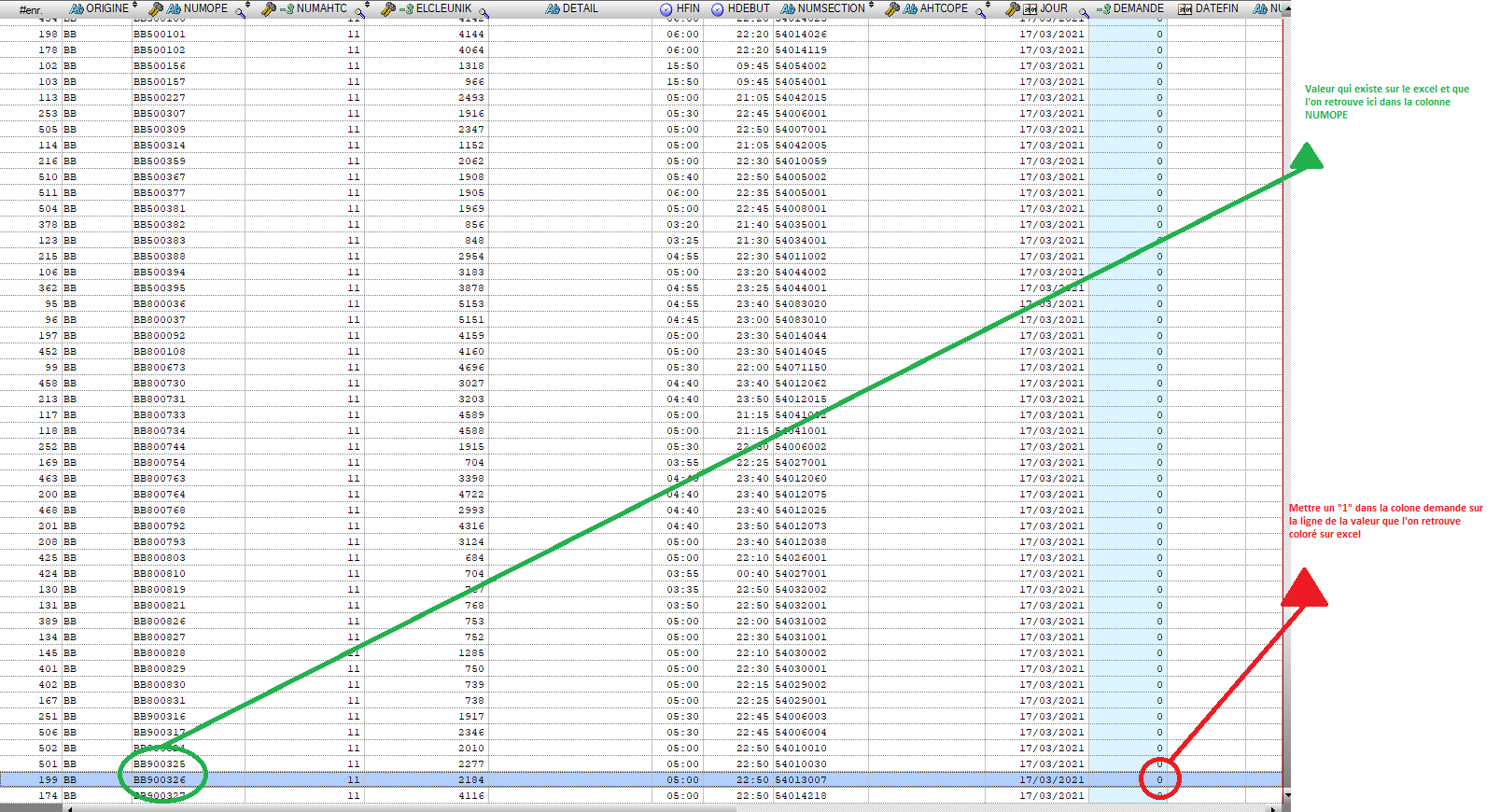
Task: Click the magnifier icon in NUMOPE column header
Action: (x=241, y=10)
